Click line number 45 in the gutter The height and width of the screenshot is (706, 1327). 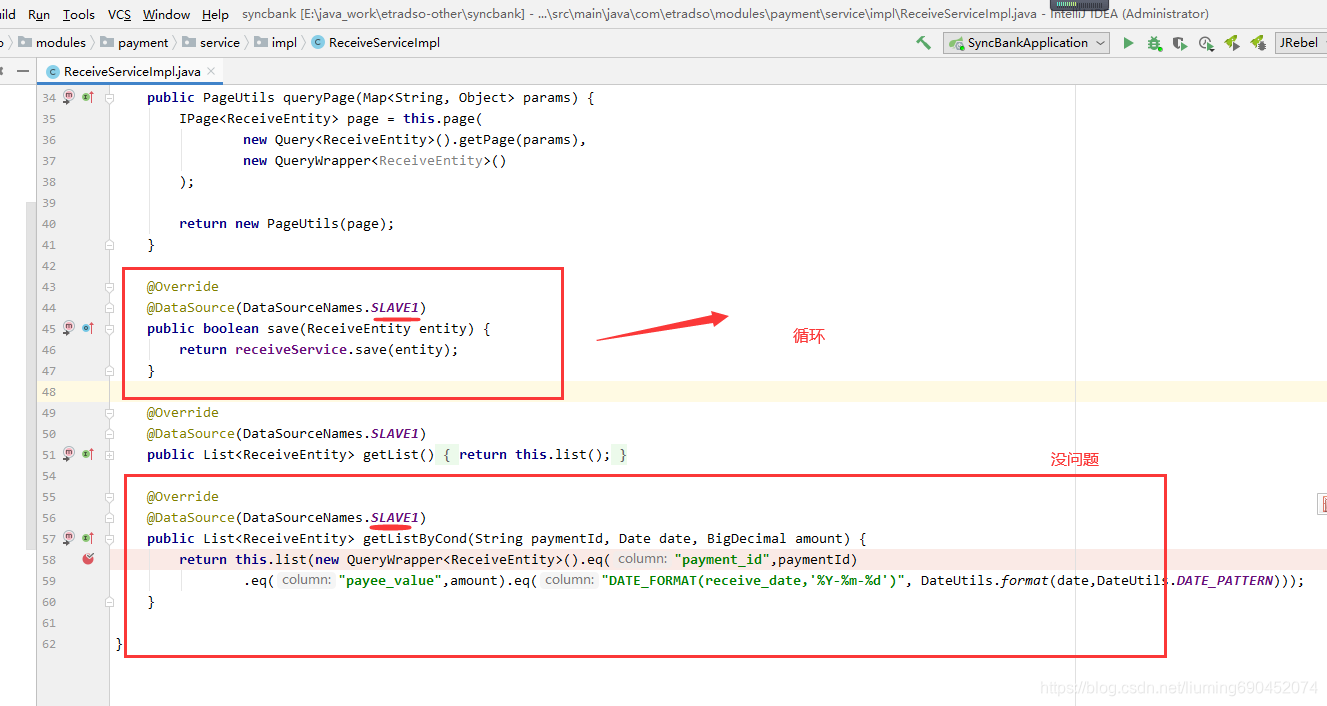(49, 328)
